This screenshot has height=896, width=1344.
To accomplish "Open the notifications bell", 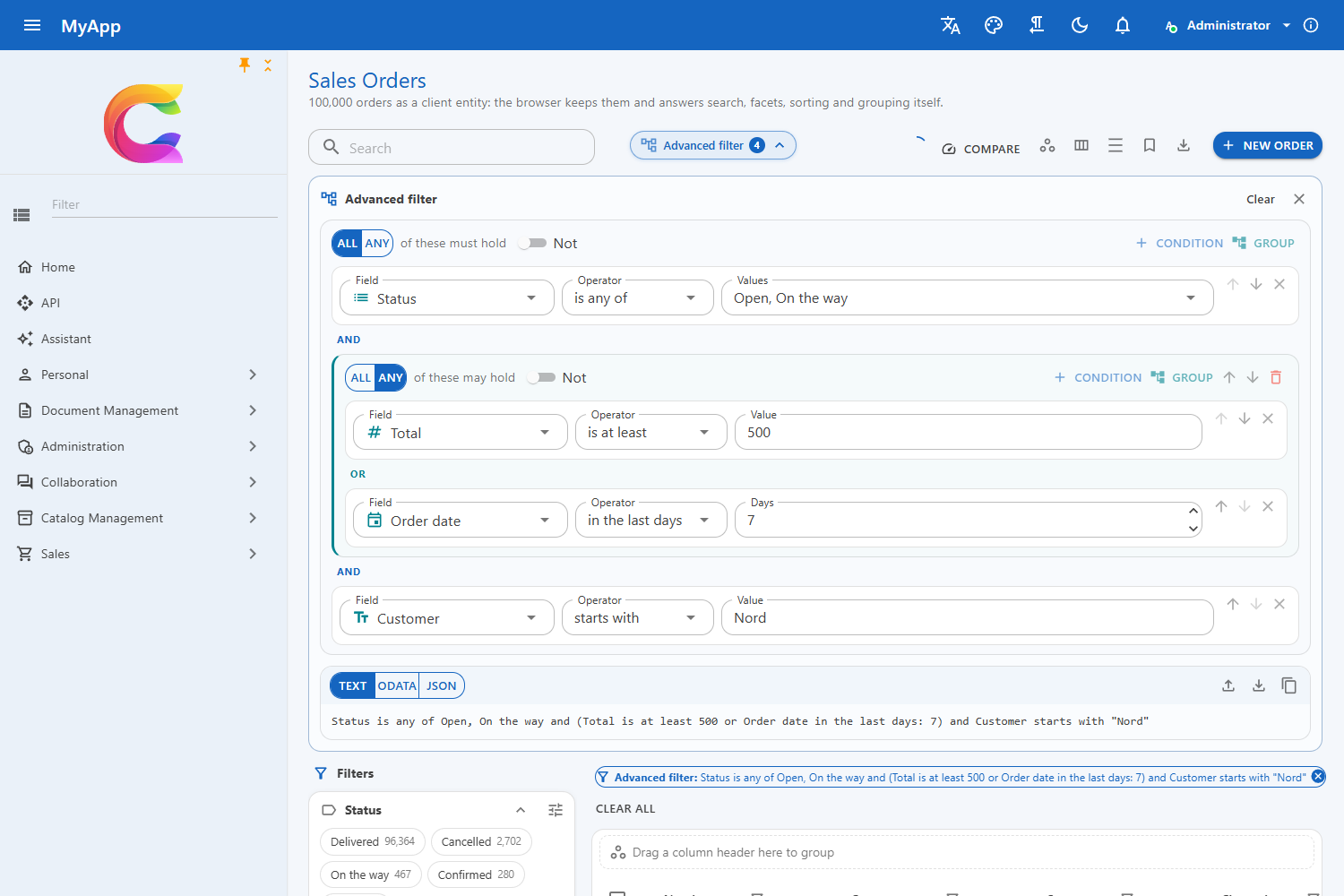I will click(1123, 25).
